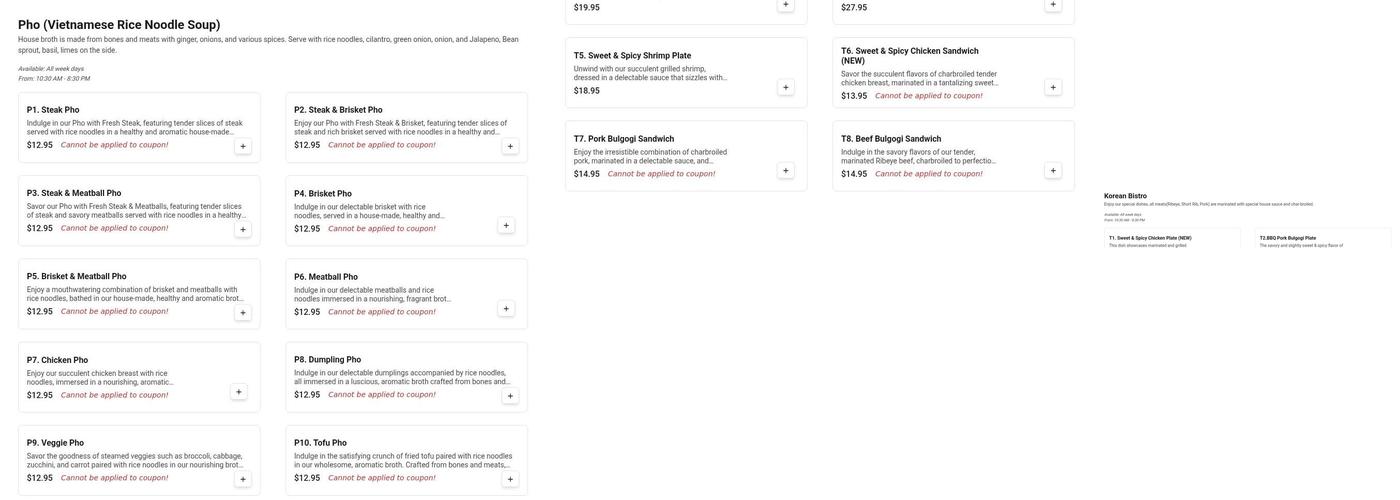This screenshot has height=500, width=1400.
Task: Click plus icon for P10. Tofu Pho
Action: [x=510, y=480]
